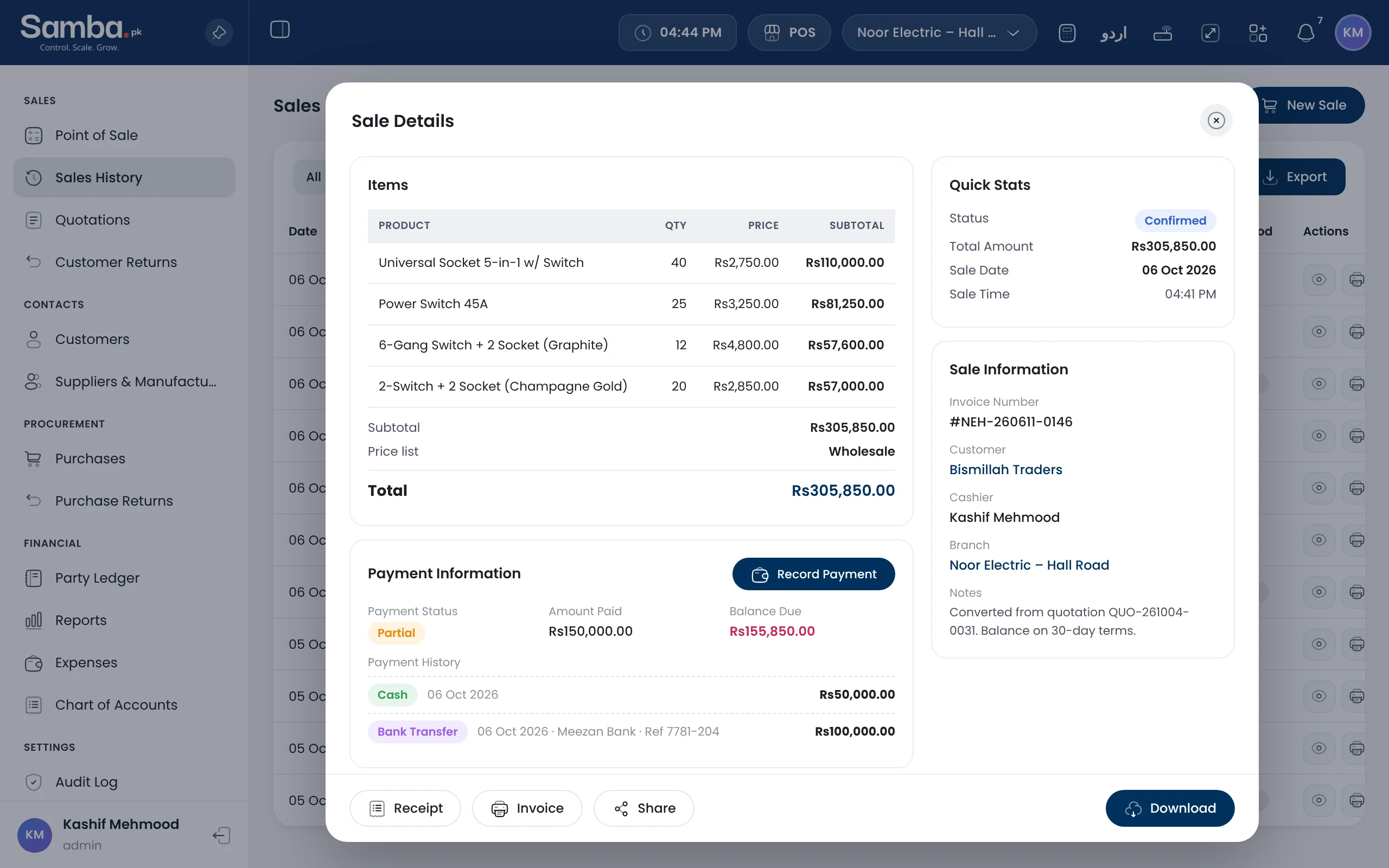Expand Noor Electric branch dropdown

(x=939, y=33)
